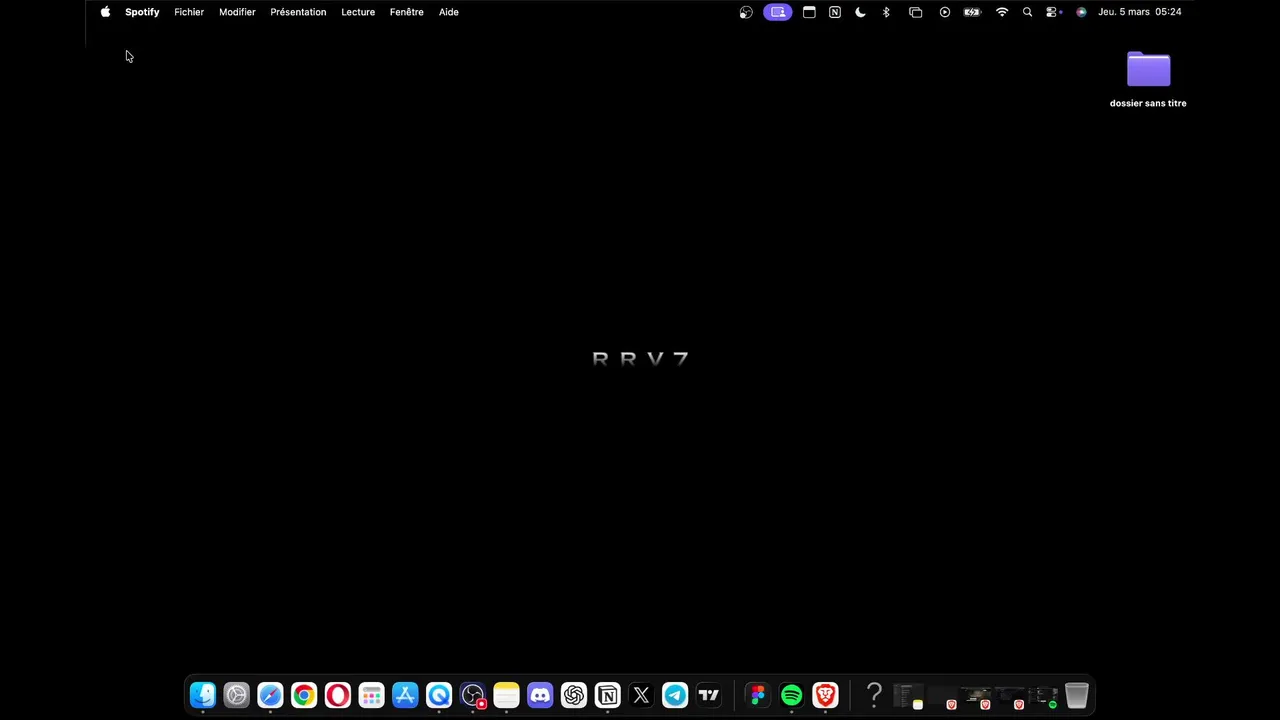The height and width of the screenshot is (720, 1280).
Task: Open the Présentation menu
Action: click(x=298, y=12)
